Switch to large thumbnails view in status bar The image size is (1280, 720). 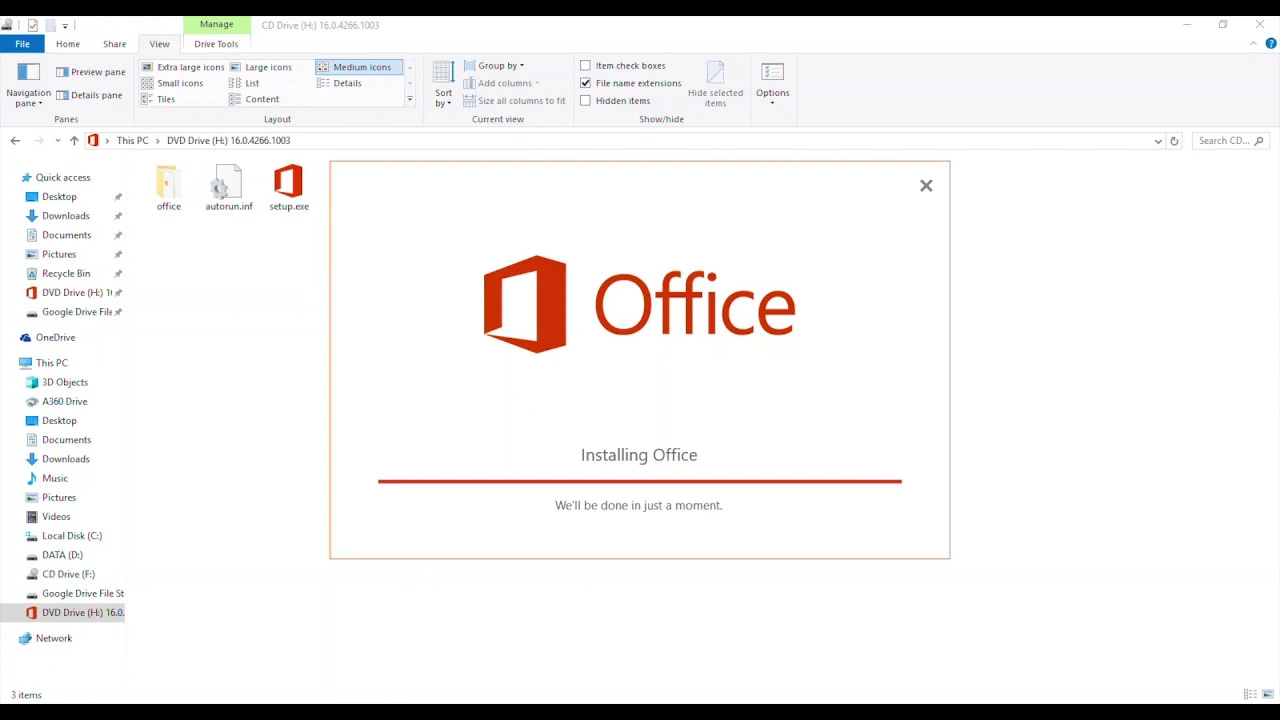tap(1267, 694)
